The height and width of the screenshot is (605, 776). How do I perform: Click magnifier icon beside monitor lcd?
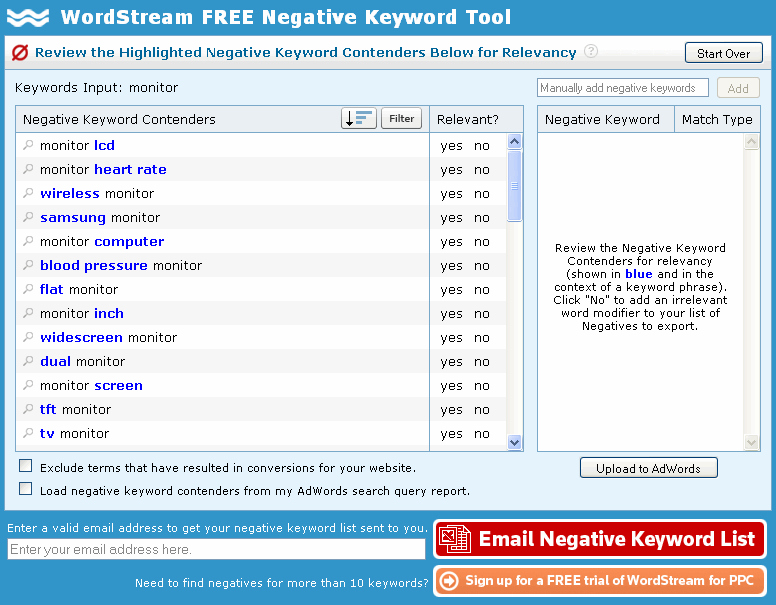click(28, 145)
